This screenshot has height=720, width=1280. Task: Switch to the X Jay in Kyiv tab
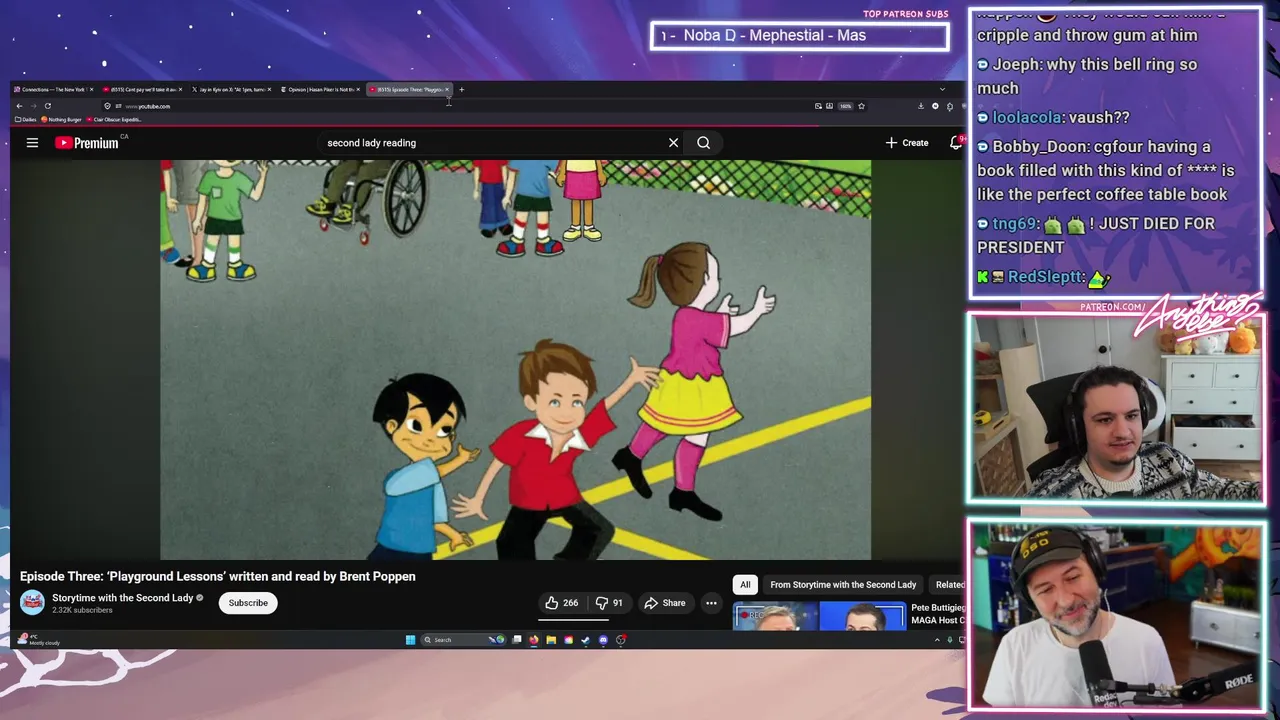click(230, 90)
